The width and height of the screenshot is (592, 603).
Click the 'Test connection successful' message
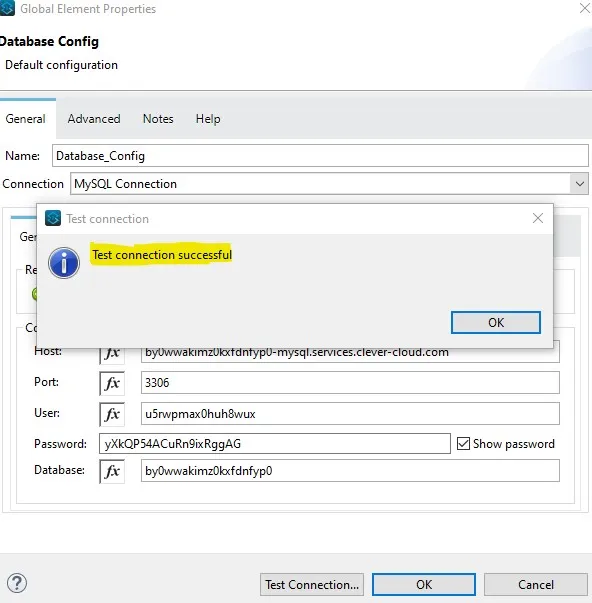(x=162, y=255)
